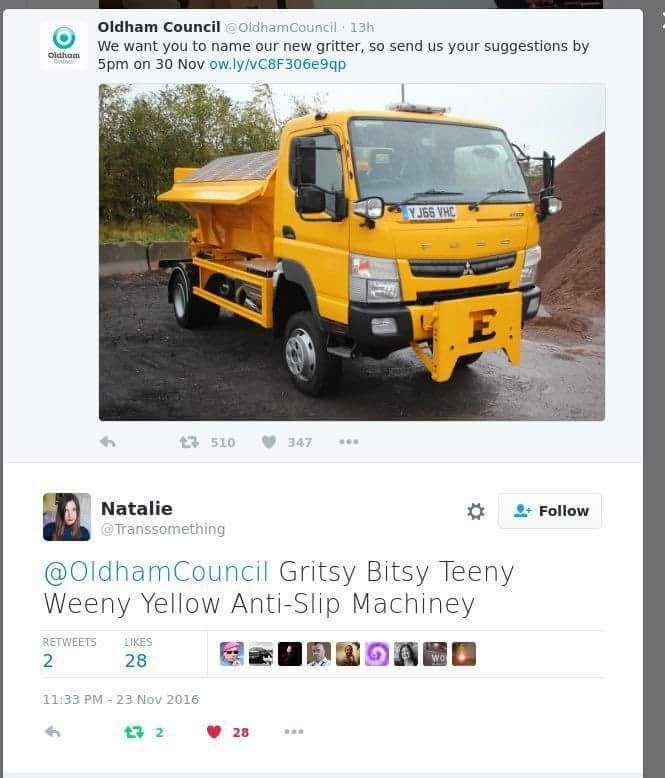Open the ow.ly/vC8F306e9qp link

pos(277,65)
